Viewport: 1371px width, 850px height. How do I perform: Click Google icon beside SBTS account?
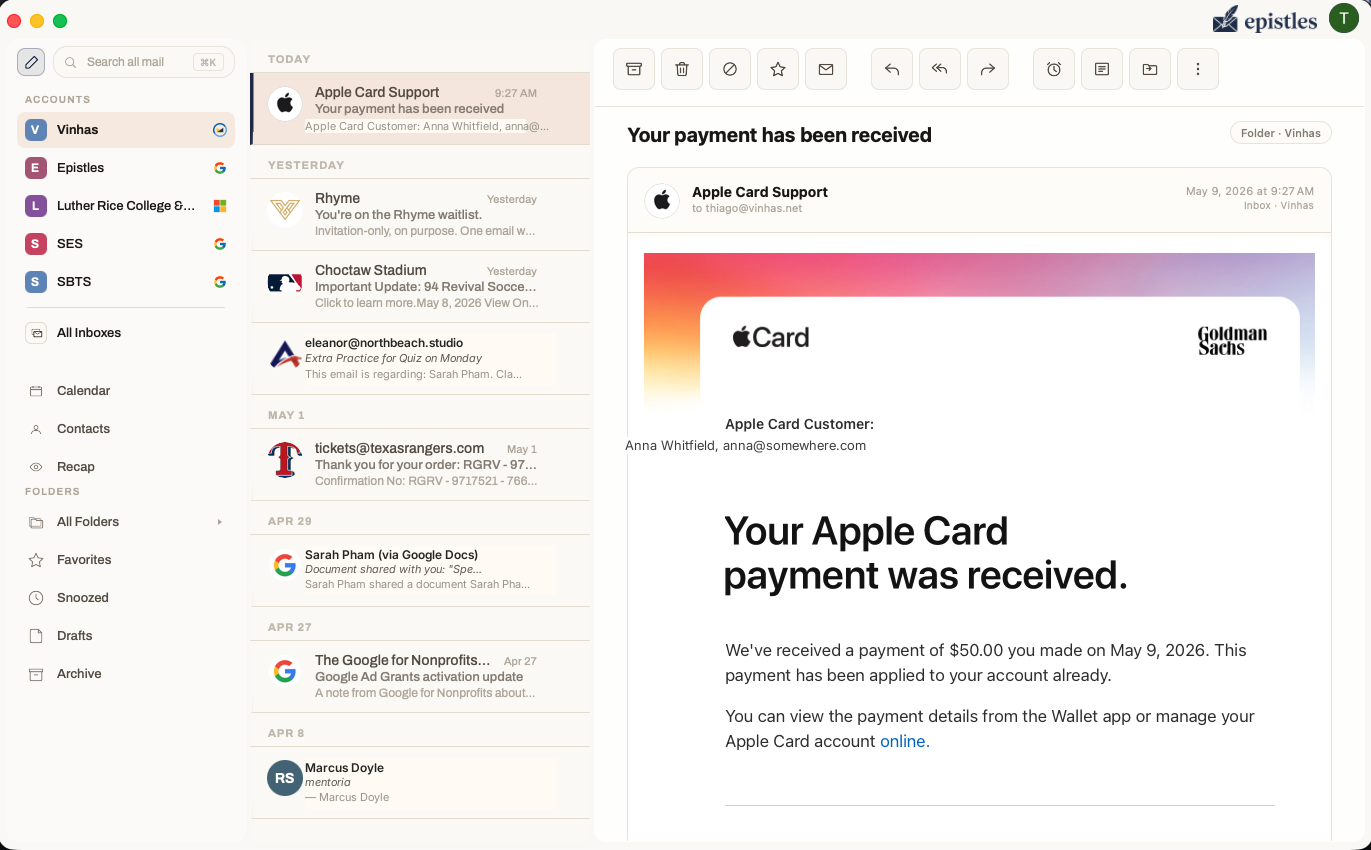pyautogui.click(x=220, y=282)
